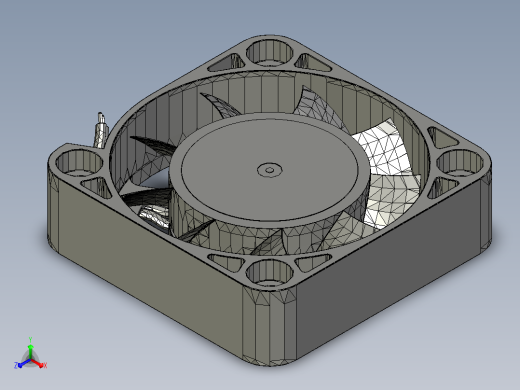Click the small center pin on the hub
520x390 pixels.
point(270,170)
